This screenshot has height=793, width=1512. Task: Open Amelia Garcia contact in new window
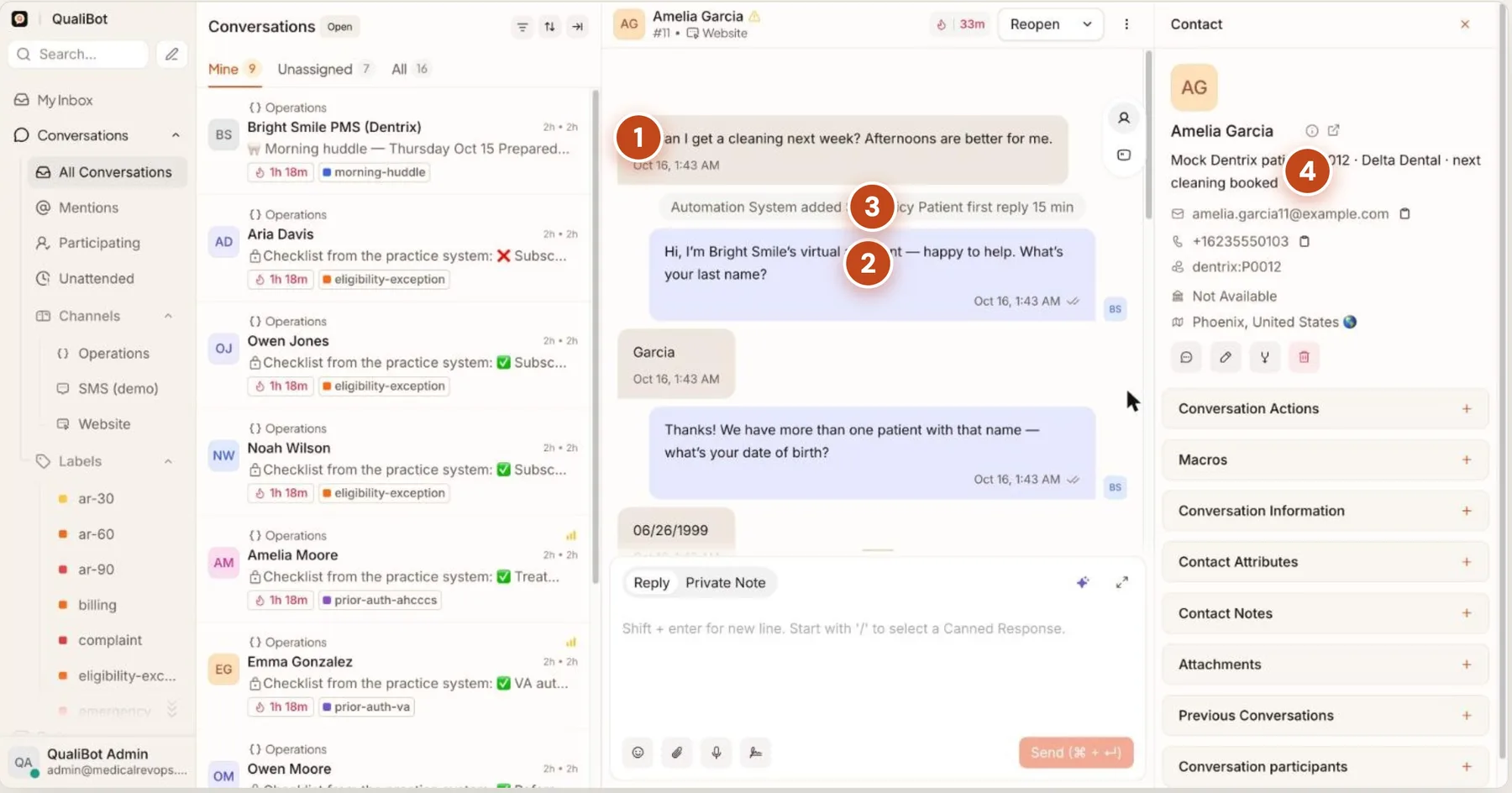click(1333, 130)
